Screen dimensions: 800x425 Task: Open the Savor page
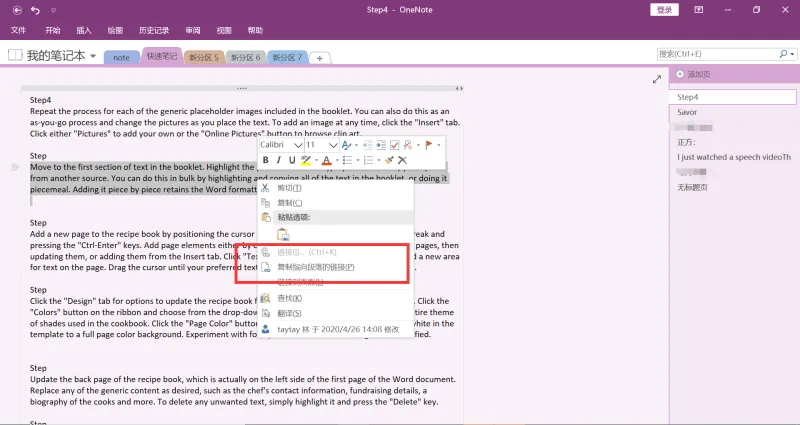click(687, 112)
